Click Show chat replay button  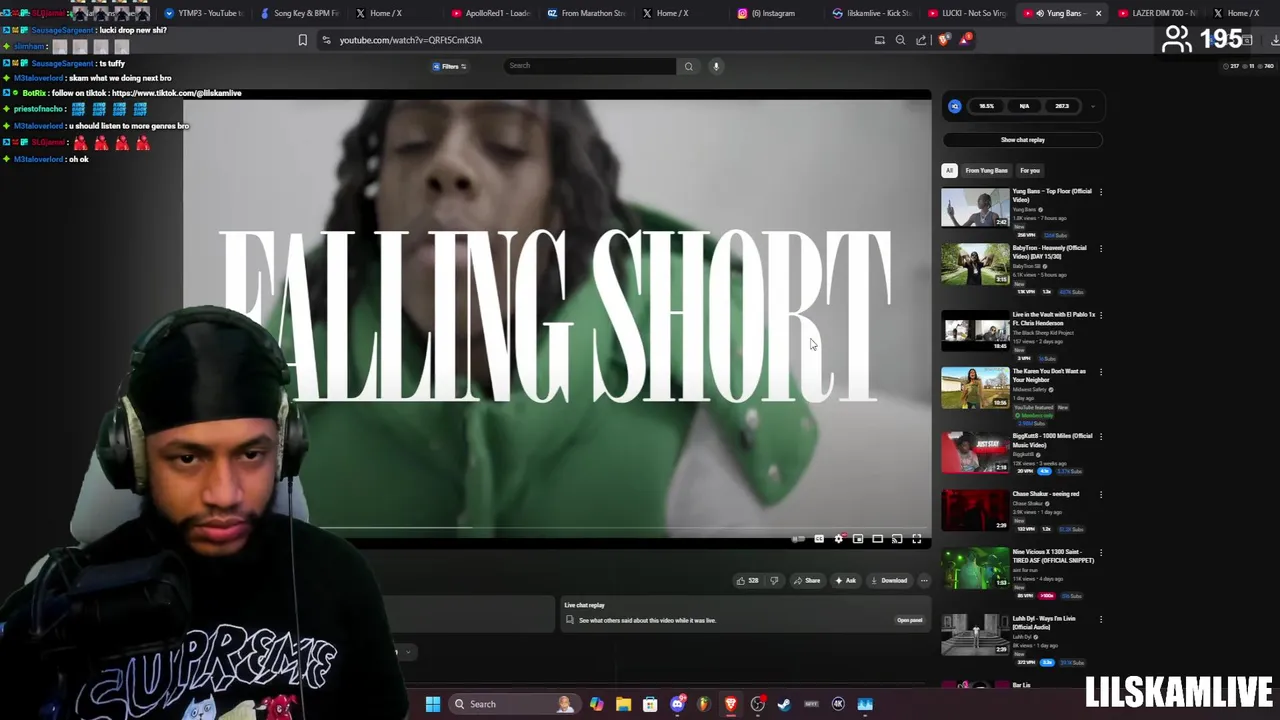click(1022, 140)
